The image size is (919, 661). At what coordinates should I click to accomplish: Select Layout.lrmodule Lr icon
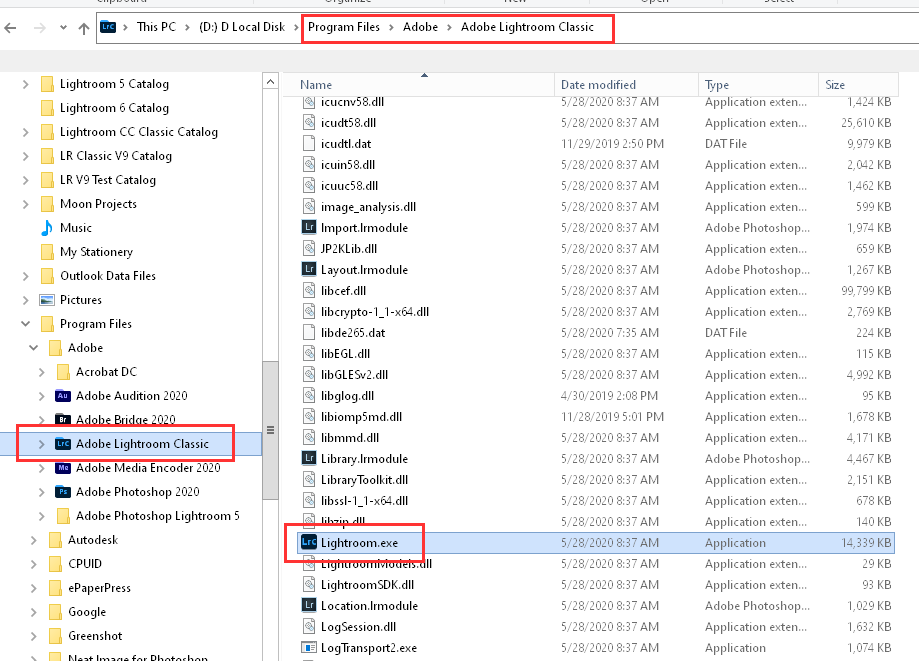coord(309,270)
